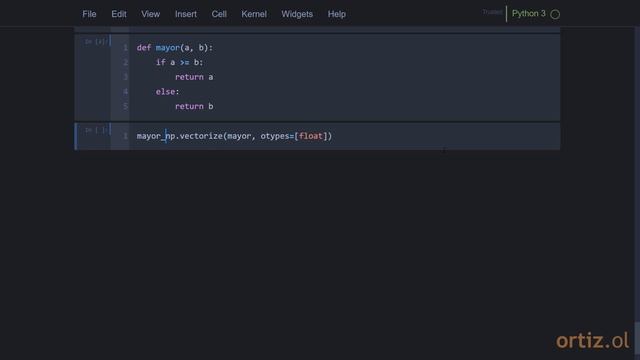The image size is (640, 360).
Task: Click the kernel idle status circle
Action: (555, 14)
